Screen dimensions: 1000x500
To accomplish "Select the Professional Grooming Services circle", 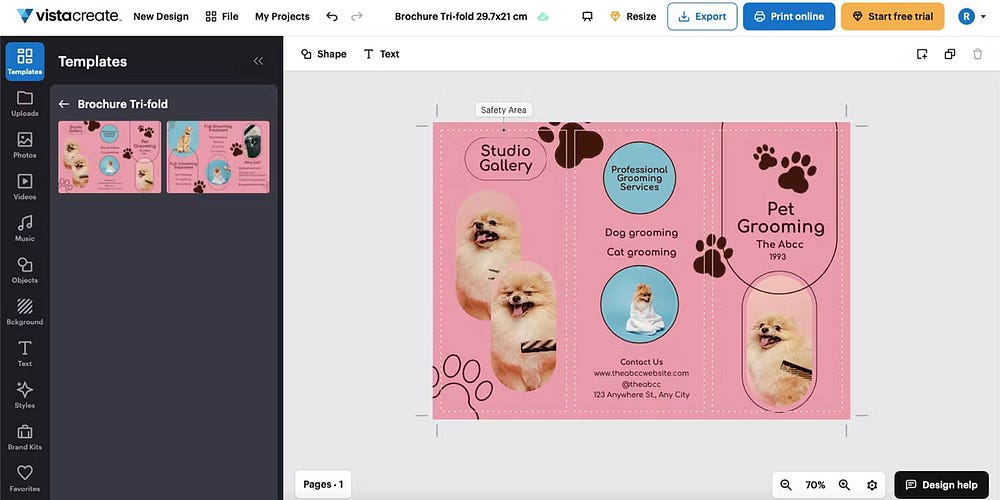I will 639,178.
